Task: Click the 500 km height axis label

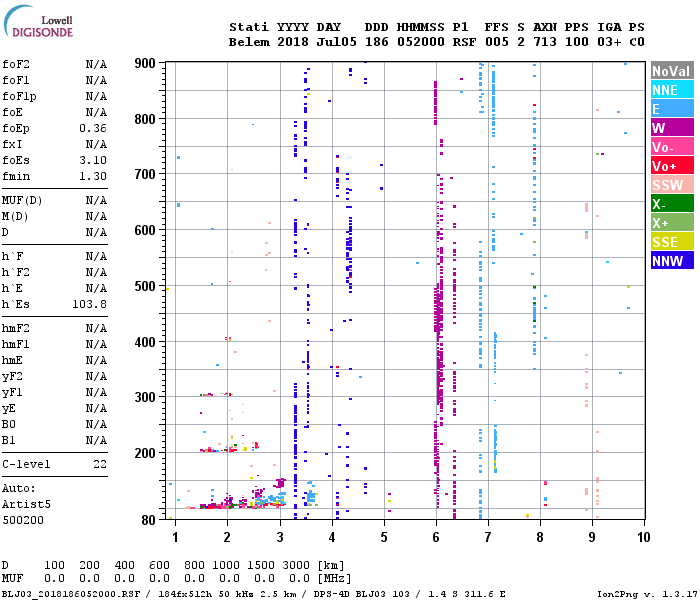Action: (145, 286)
